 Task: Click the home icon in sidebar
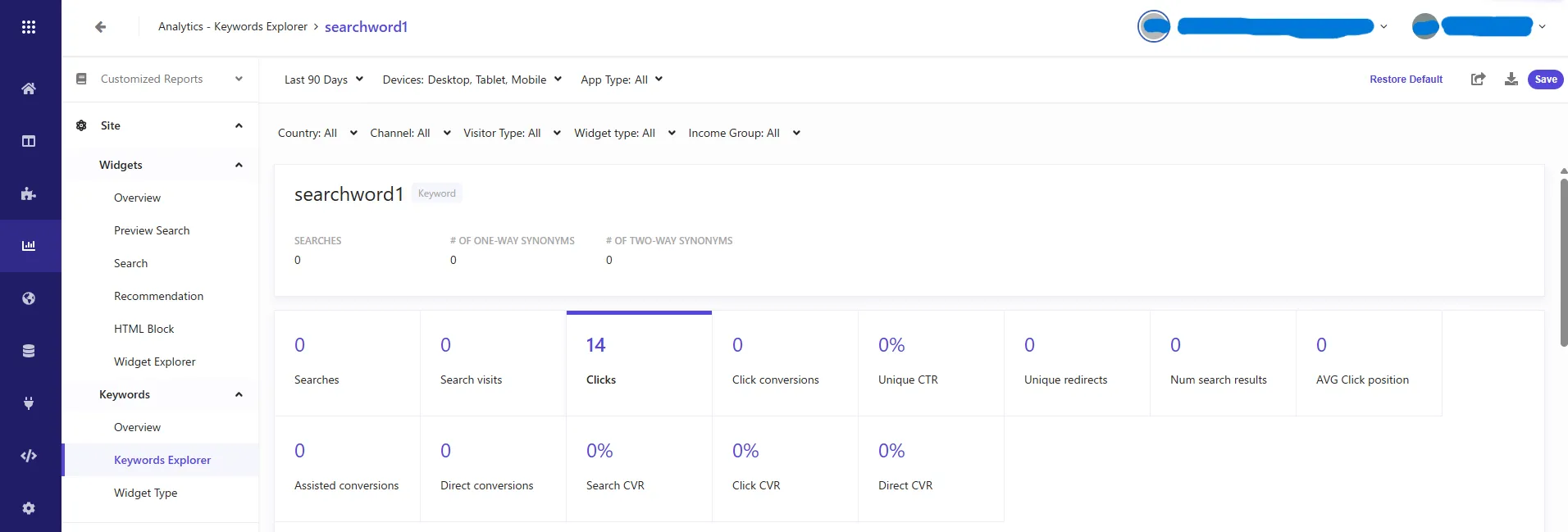tap(29, 89)
